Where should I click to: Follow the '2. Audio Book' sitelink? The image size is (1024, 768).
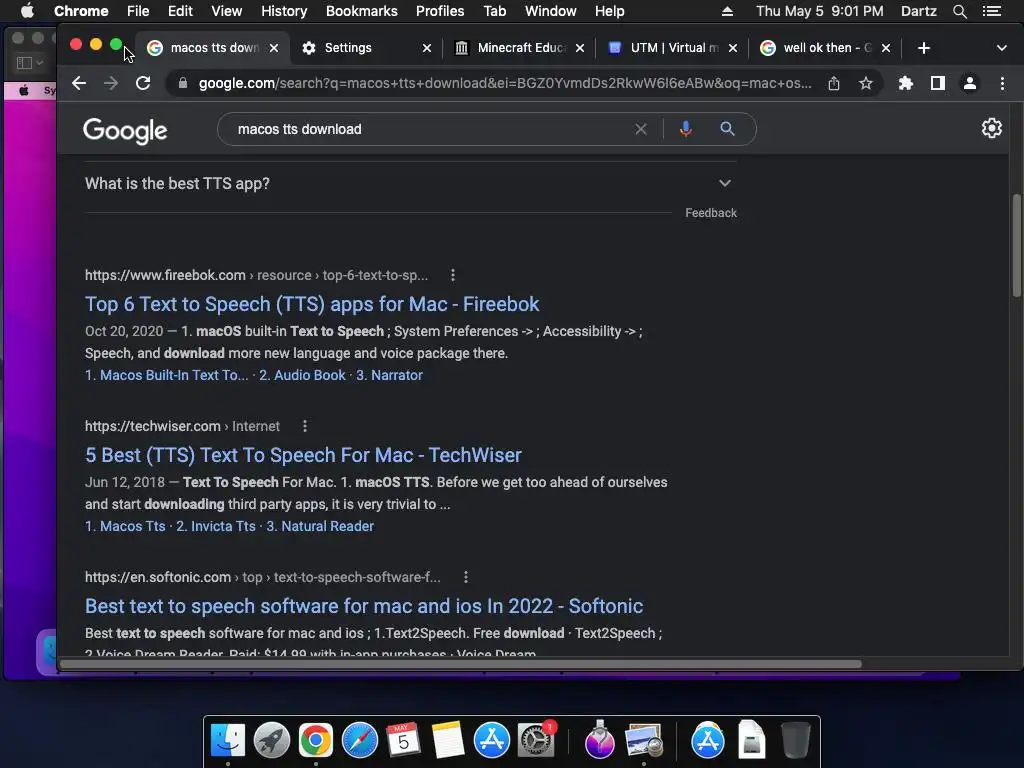(x=302, y=376)
